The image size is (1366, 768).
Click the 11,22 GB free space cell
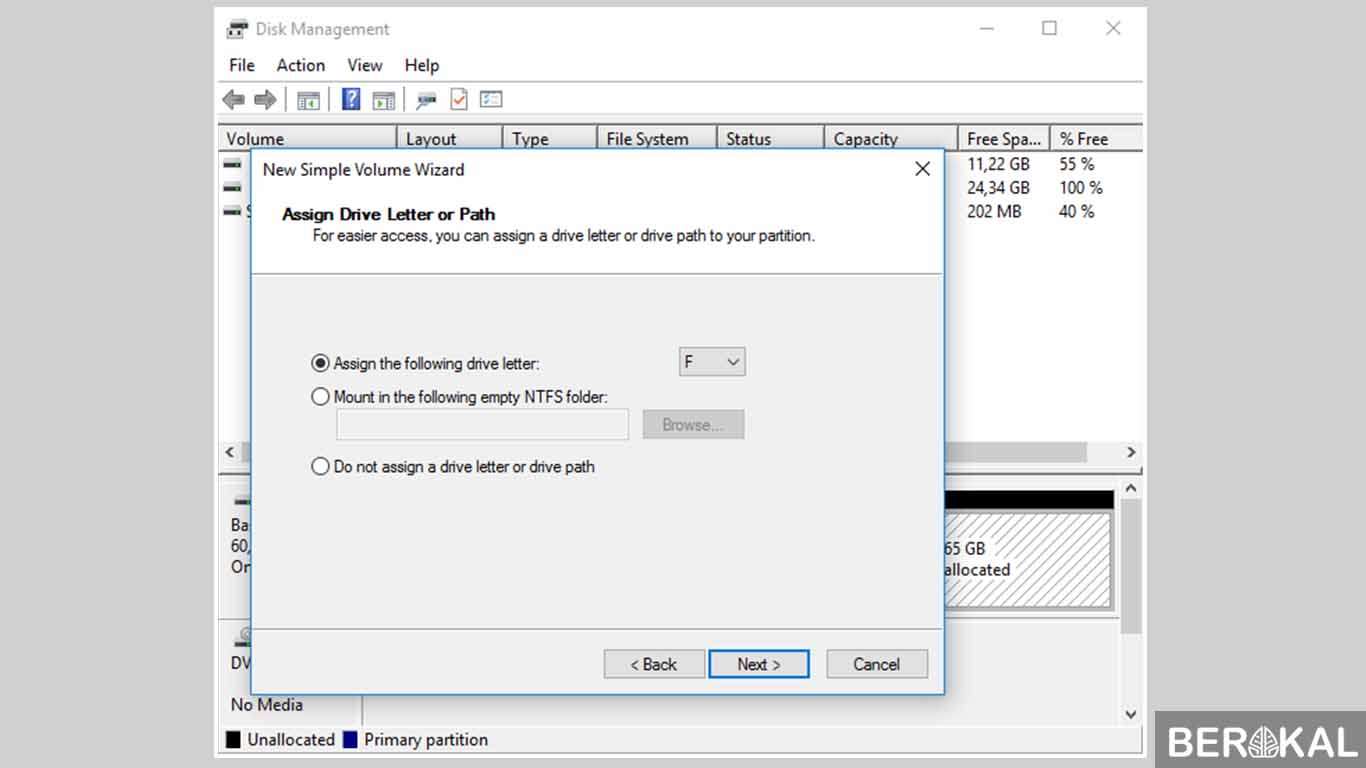tap(998, 164)
